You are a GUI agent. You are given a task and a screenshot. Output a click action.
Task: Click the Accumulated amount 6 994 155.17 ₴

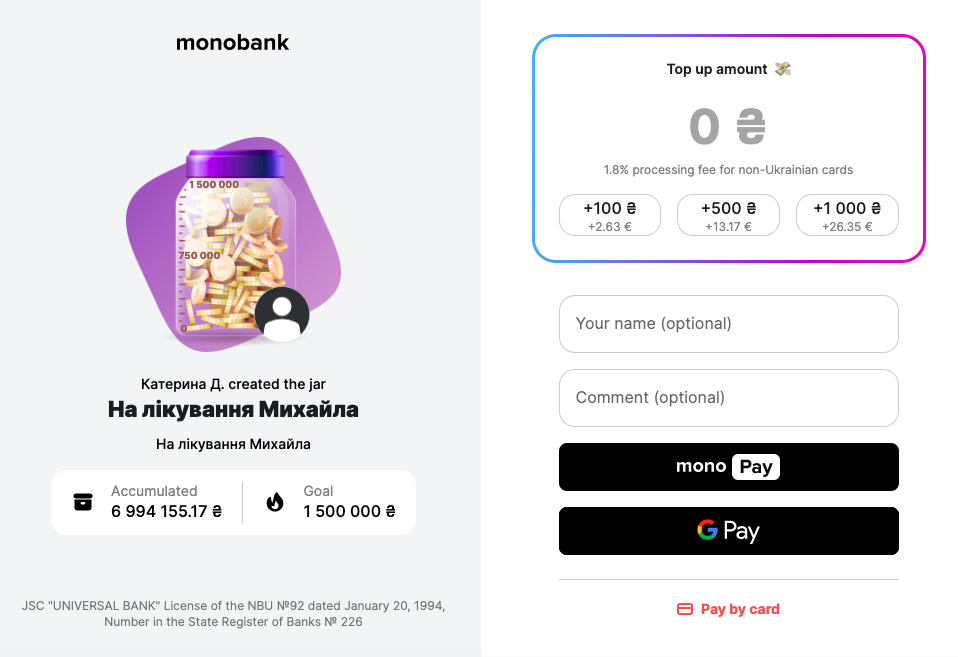tap(166, 512)
